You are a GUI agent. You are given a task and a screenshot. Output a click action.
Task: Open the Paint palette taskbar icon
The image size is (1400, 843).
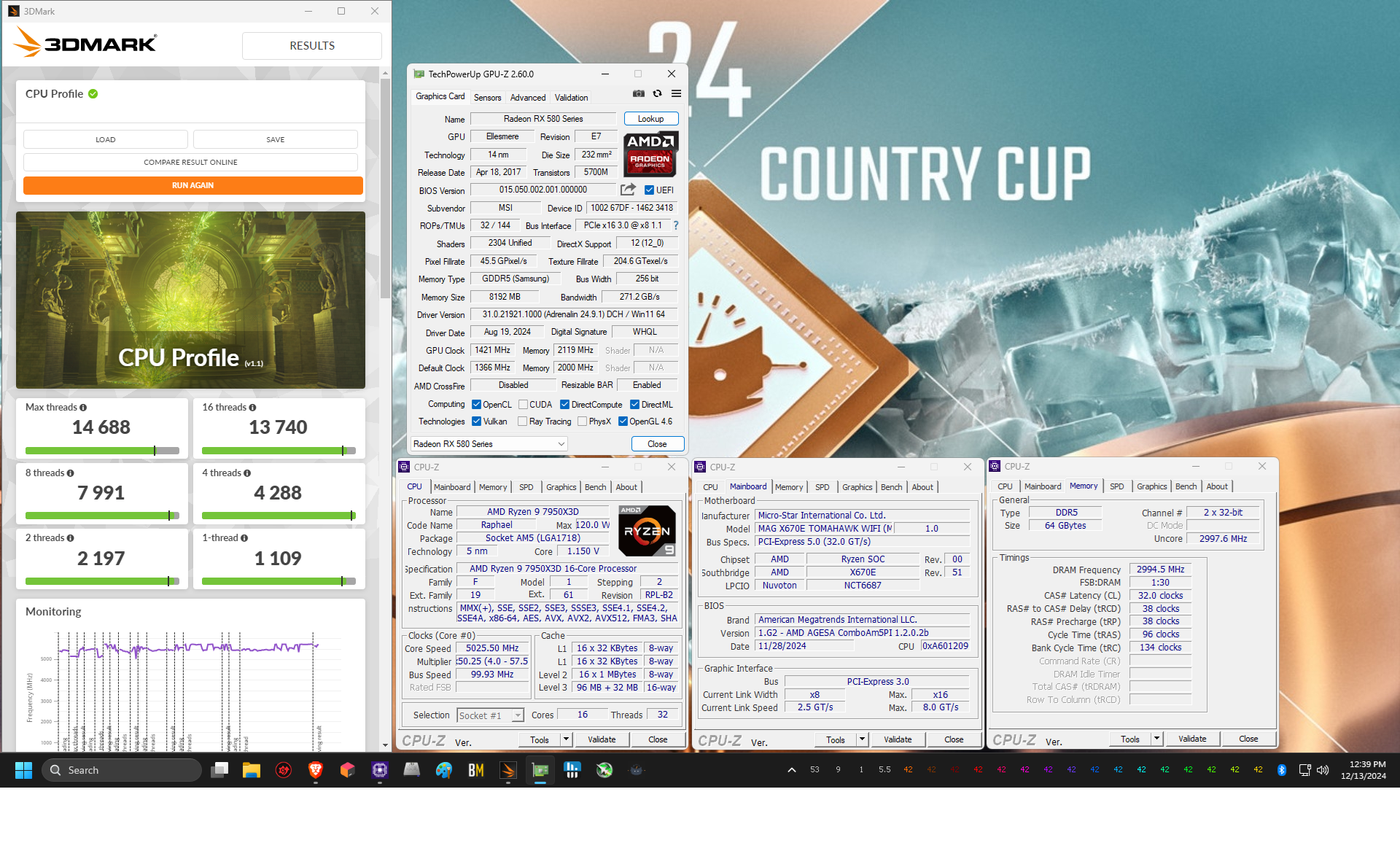pos(443,770)
